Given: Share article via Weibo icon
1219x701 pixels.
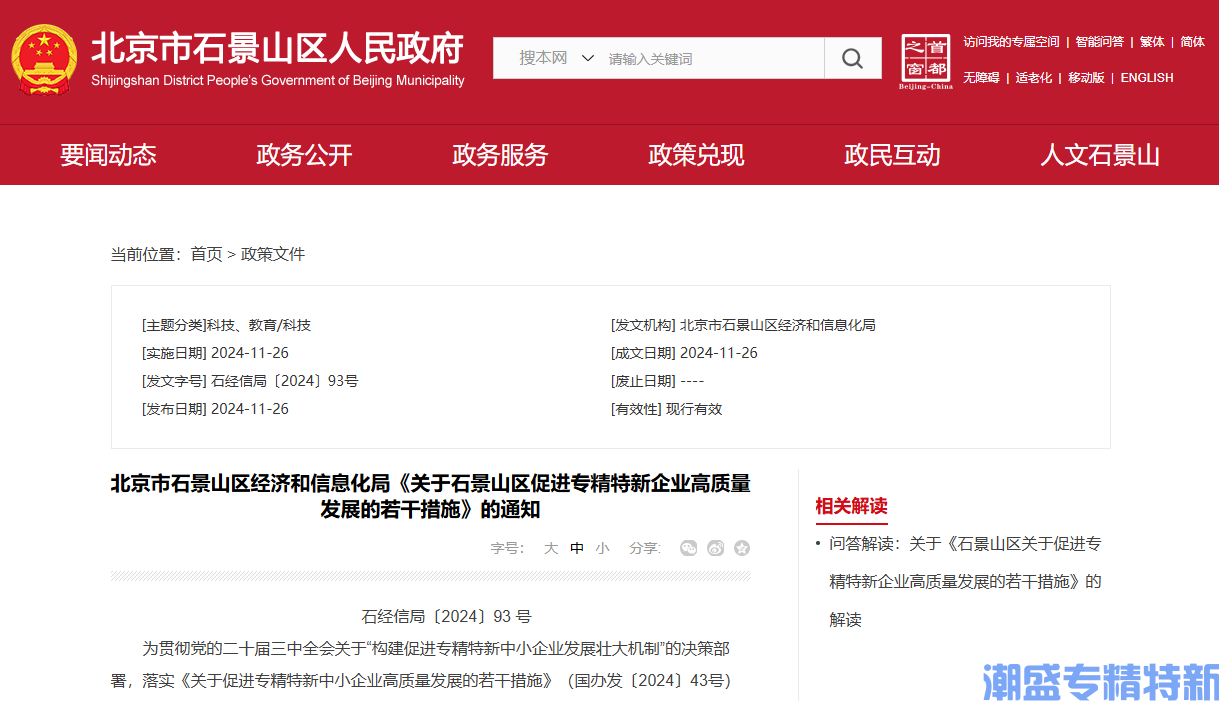Looking at the screenshot, I should (x=715, y=548).
